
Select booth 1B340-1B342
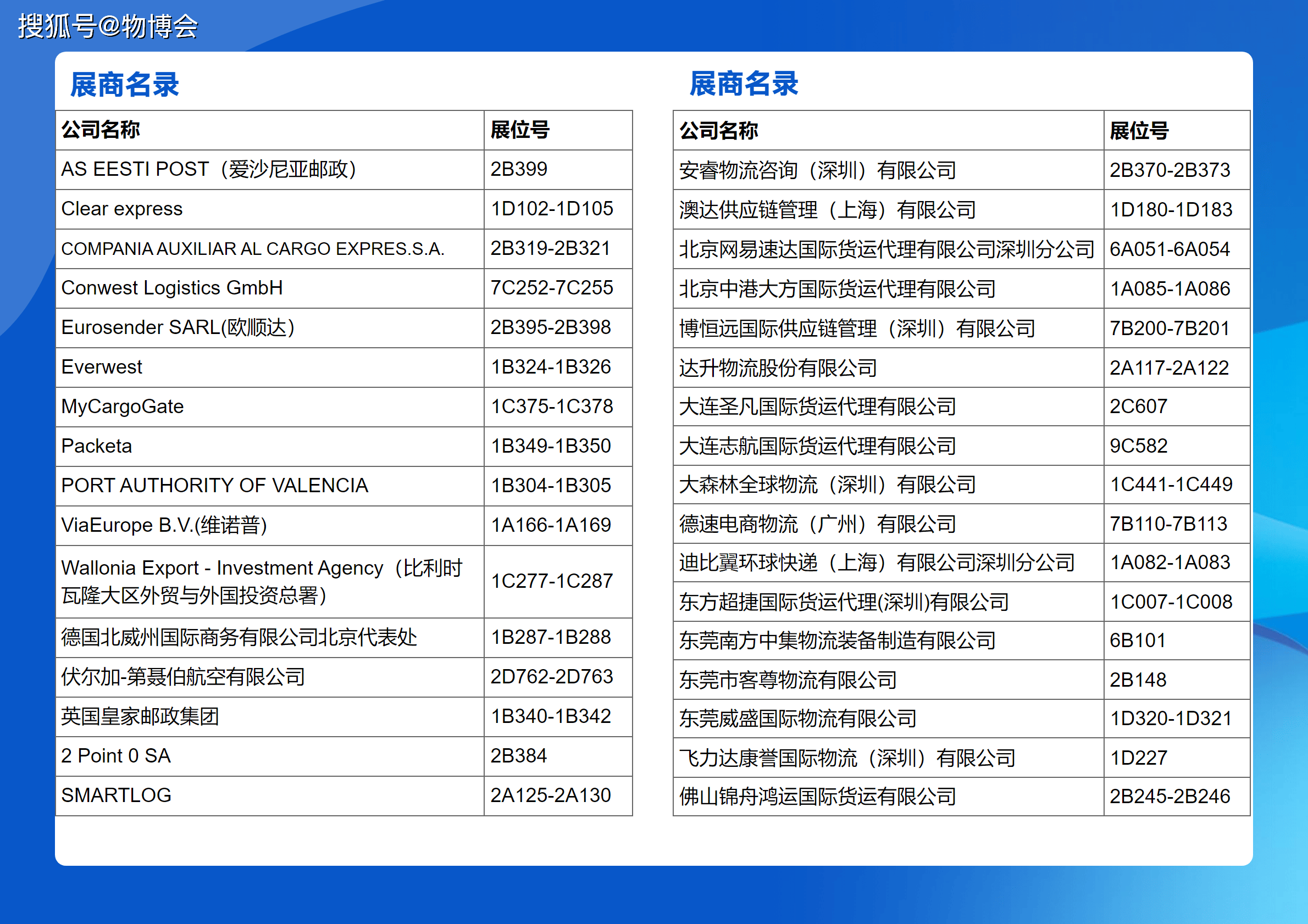(x=550, y=716)
